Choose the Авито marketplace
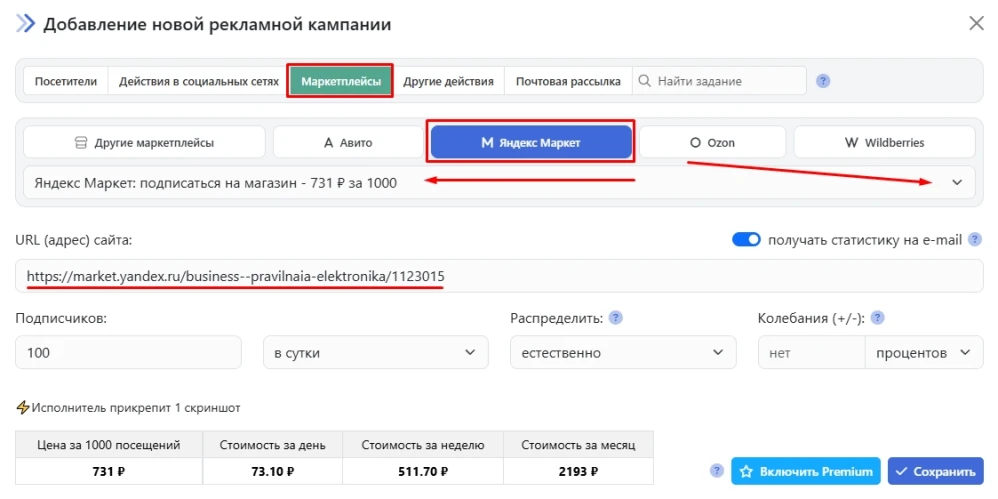Image resolution: width=998 pixels, height=499 pixels. point(348,142)
